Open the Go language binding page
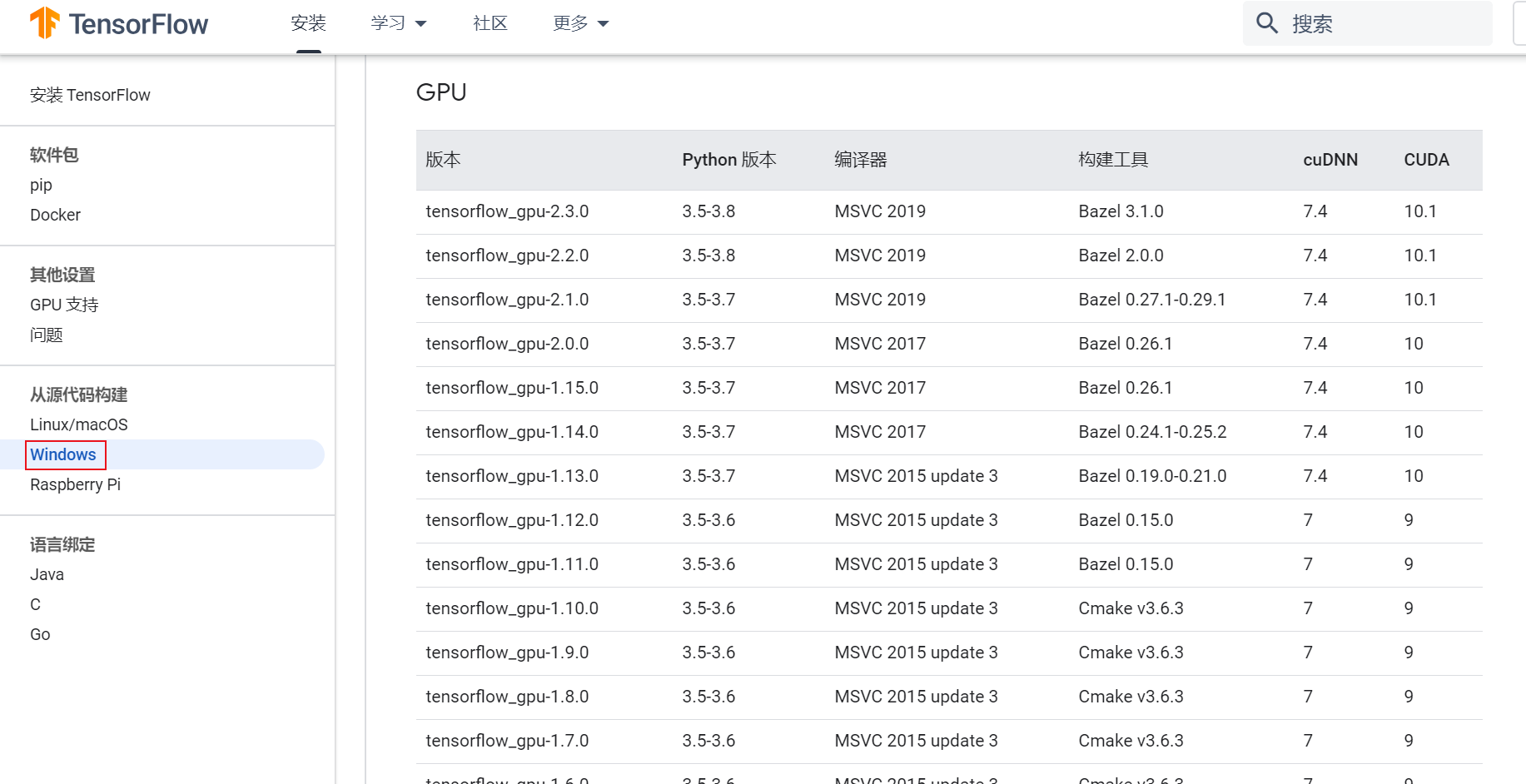Image resolution: width=1526 pixels, height=784 pixels. coord(39,634)
